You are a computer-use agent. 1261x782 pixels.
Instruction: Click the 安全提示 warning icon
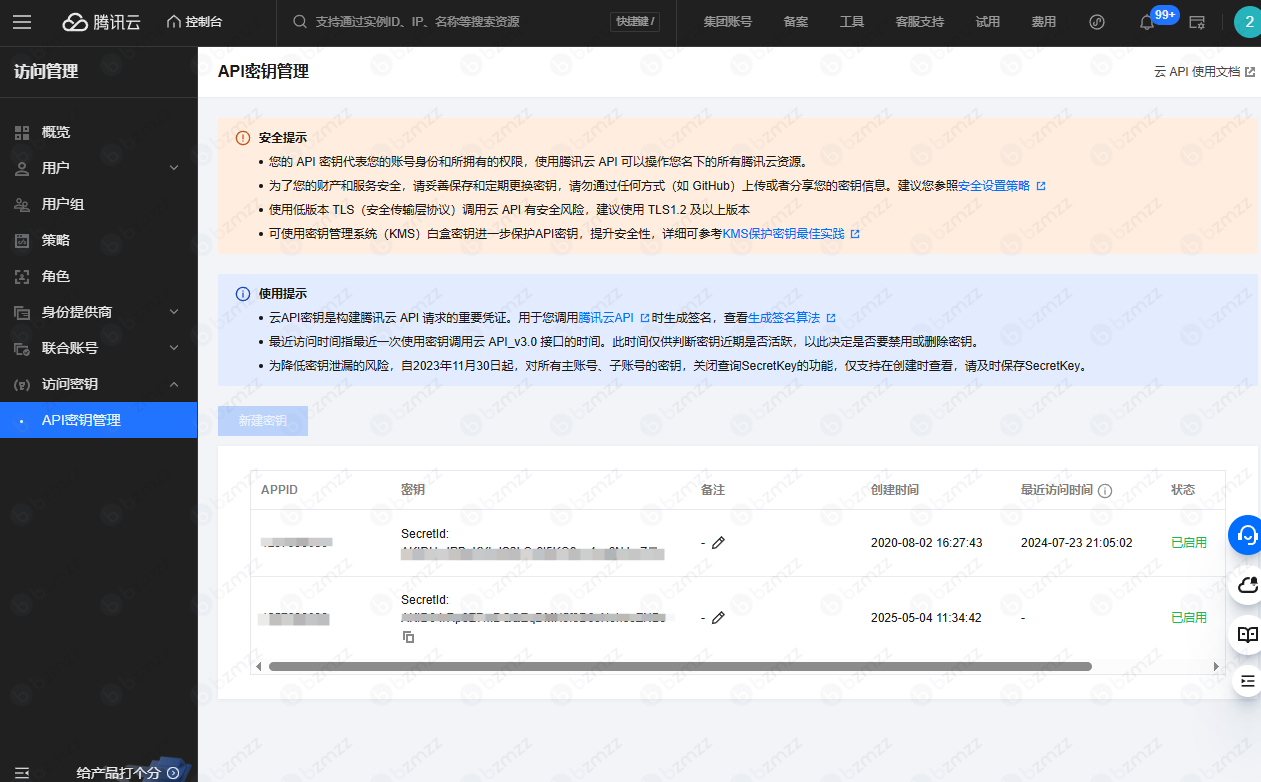243,138
